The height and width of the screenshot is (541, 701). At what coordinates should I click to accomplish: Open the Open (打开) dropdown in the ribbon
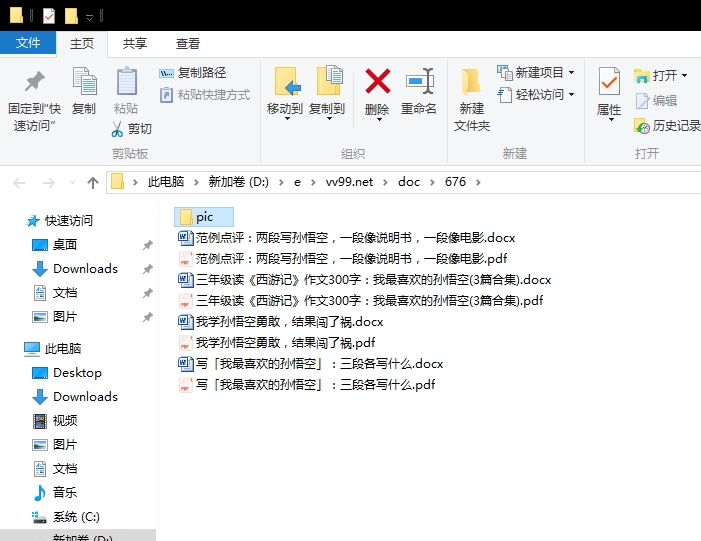[661, 76]
